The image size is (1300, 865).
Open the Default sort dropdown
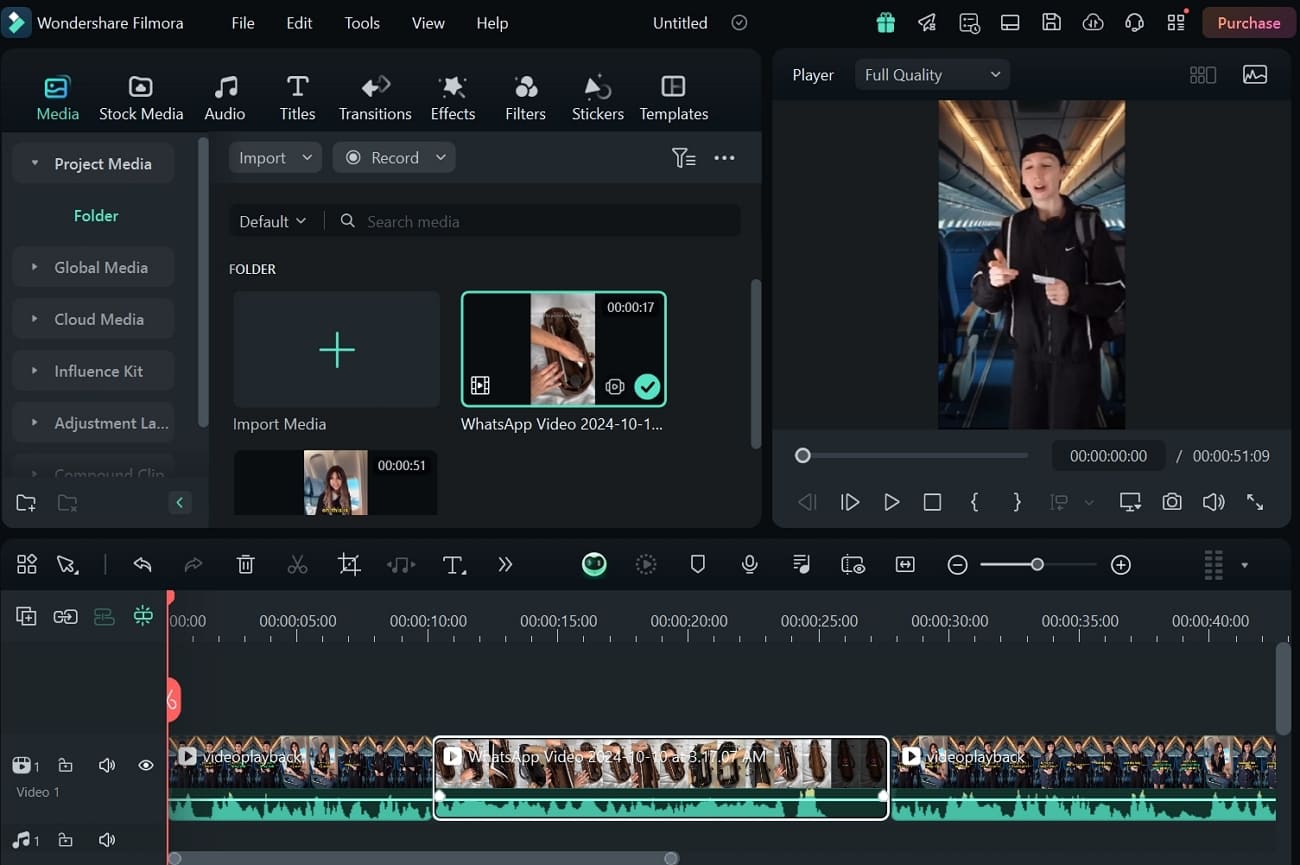pos(272,221)
